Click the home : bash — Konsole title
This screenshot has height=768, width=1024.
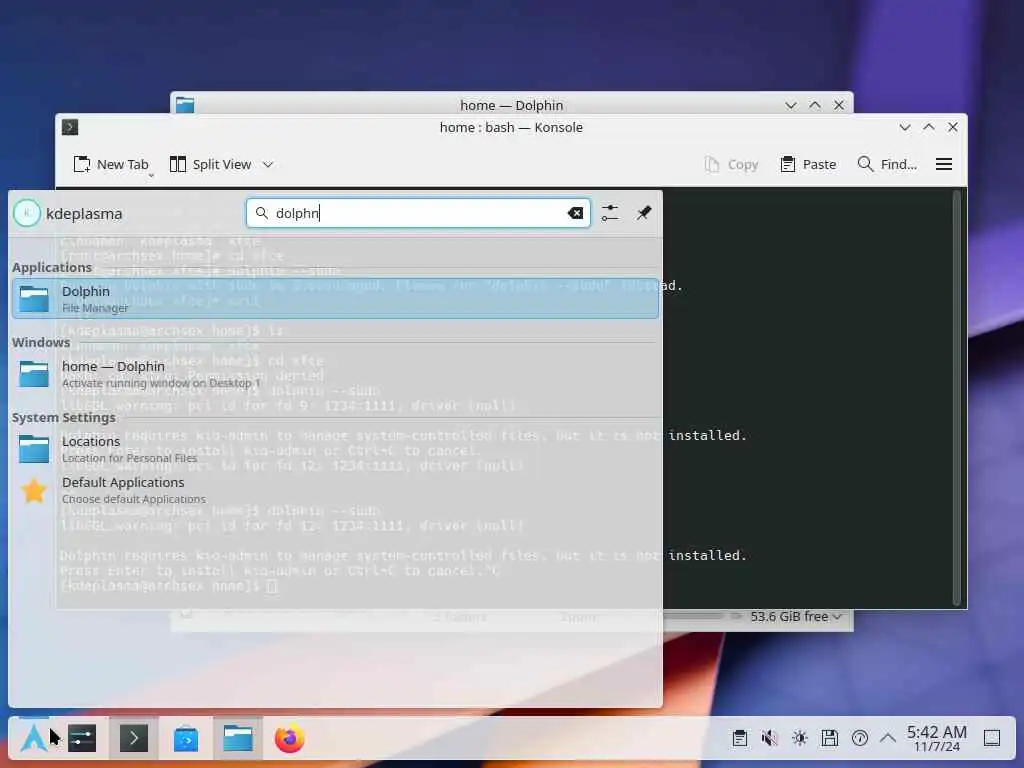(x=511, y=127)
